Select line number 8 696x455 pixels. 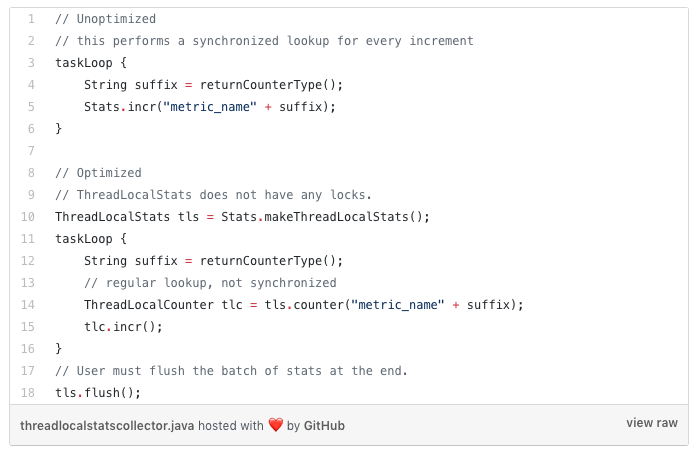(x=31, y=173)
